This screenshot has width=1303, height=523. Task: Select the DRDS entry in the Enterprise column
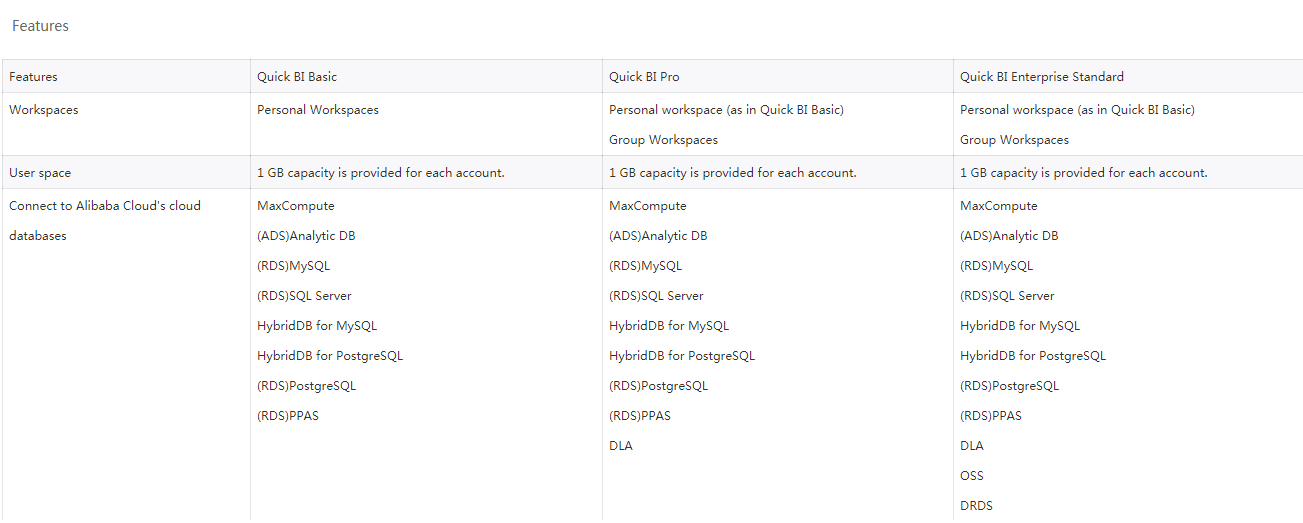click(976, 506)
